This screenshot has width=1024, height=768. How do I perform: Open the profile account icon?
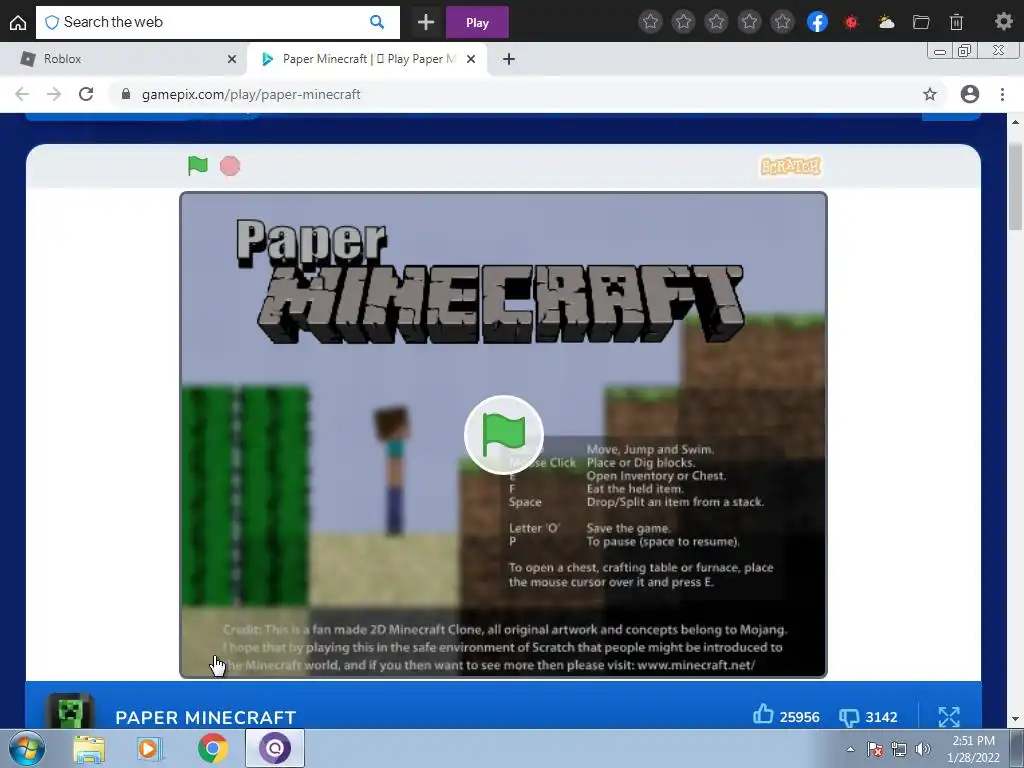[x=970, y=94]
